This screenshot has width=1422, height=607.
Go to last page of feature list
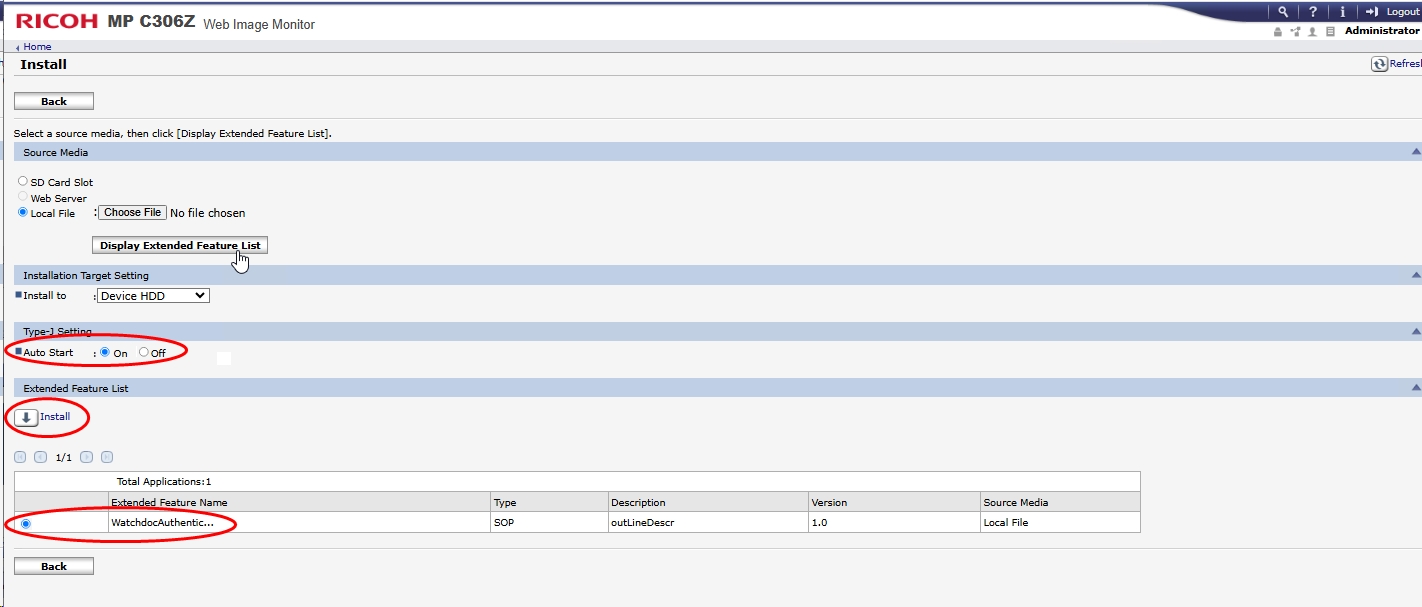coord(107,457)
